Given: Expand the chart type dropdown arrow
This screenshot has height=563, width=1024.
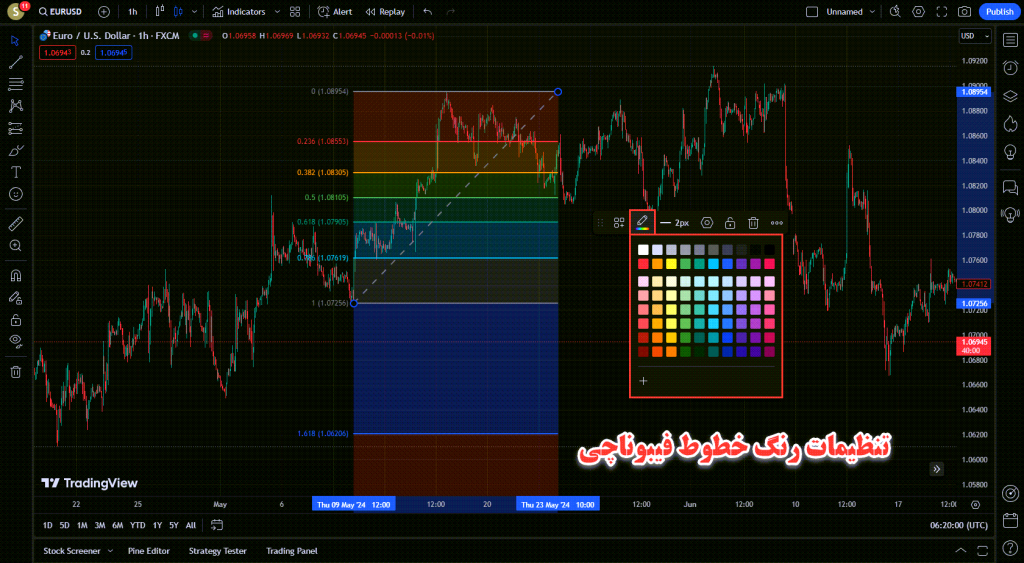Looking at the screenshot, I should click(x=194, y=12).
